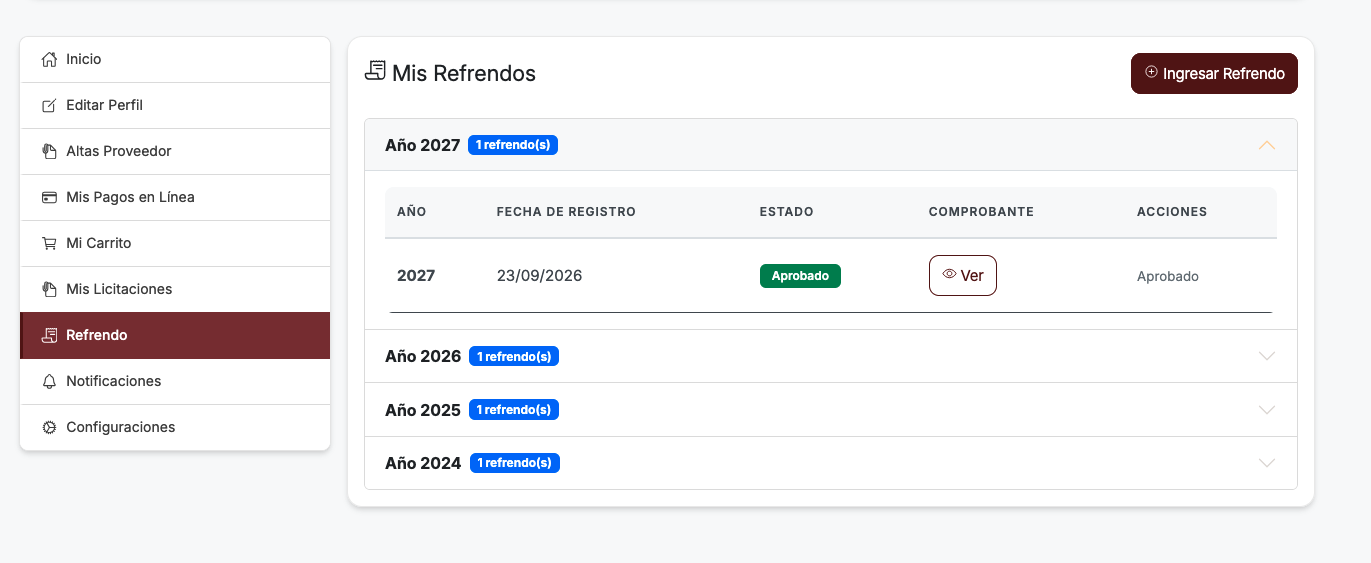Click the house icon beside Inicio
Screen dimensions: 1371x563
click(x=49, y=60)
